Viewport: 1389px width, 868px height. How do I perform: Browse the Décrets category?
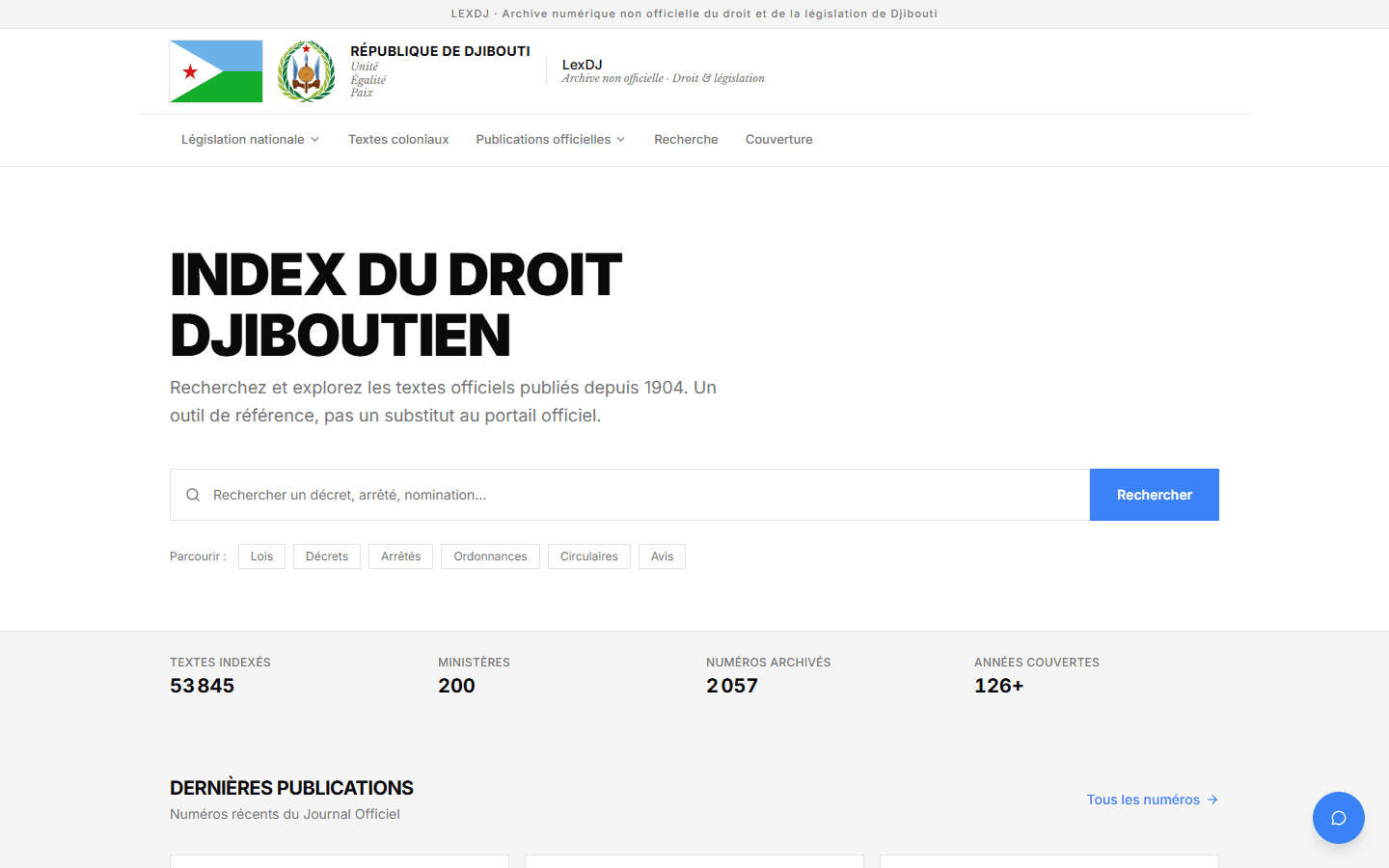[327, 556]
